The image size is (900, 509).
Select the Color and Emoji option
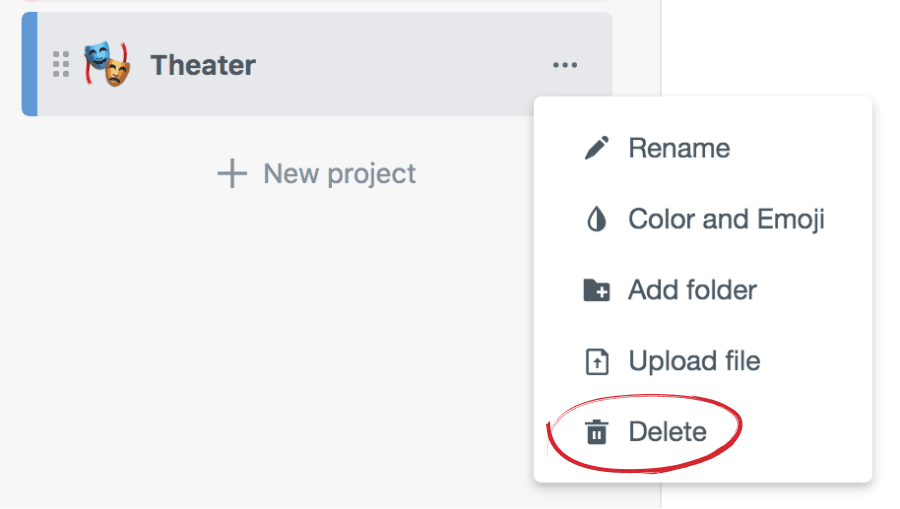click(x=726, y=220)
